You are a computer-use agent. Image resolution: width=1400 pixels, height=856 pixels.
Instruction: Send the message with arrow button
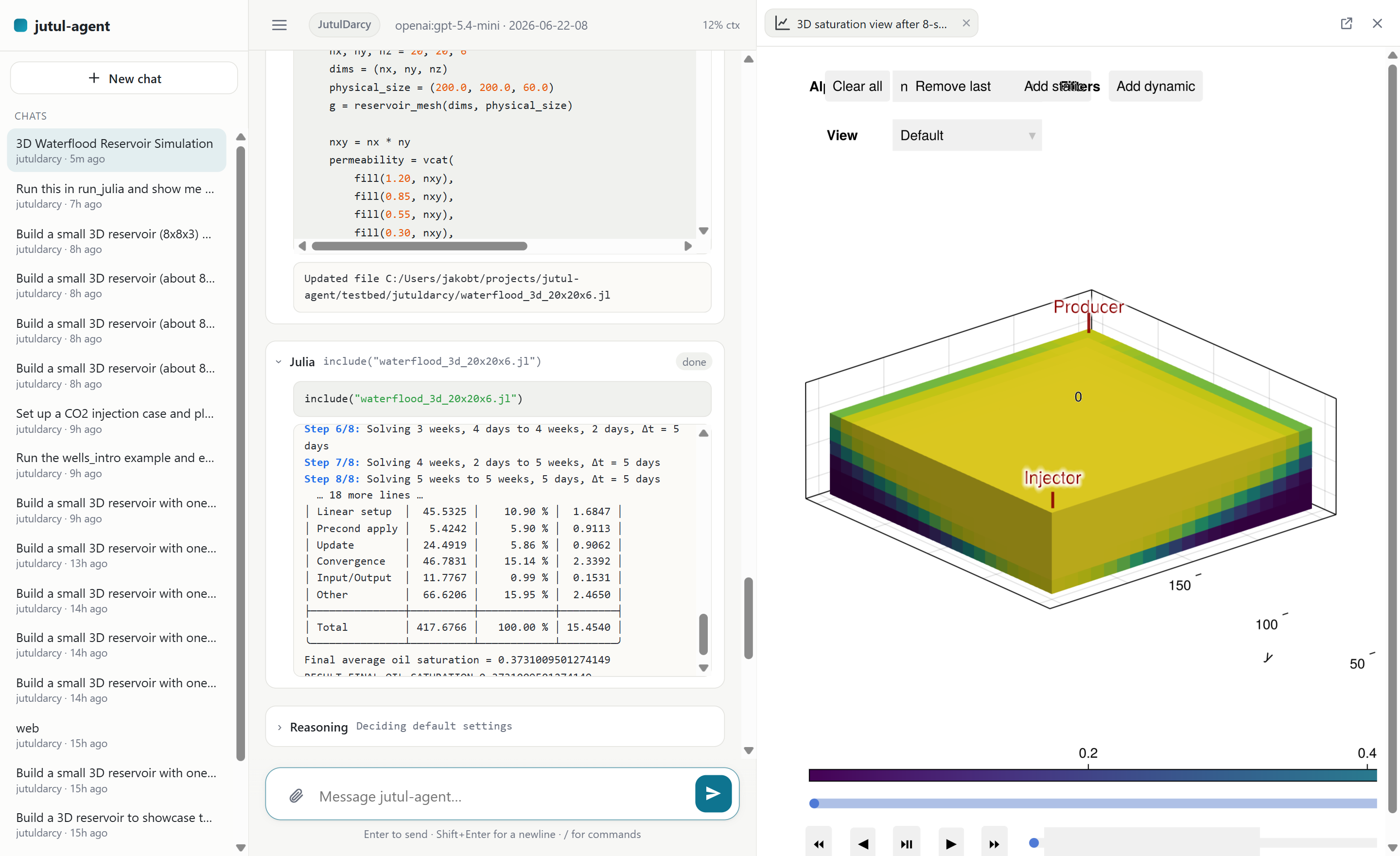[713, 793]
